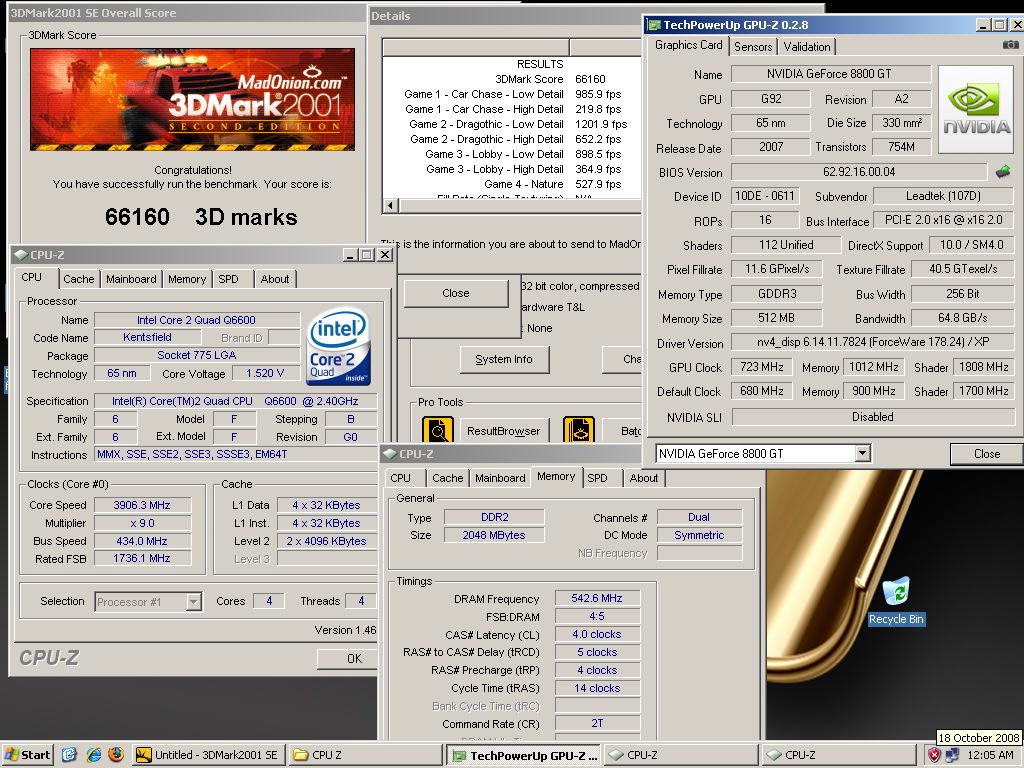Click the Game 4 - Nature result row
1024x768 pixels.
[x=512, y=184]
